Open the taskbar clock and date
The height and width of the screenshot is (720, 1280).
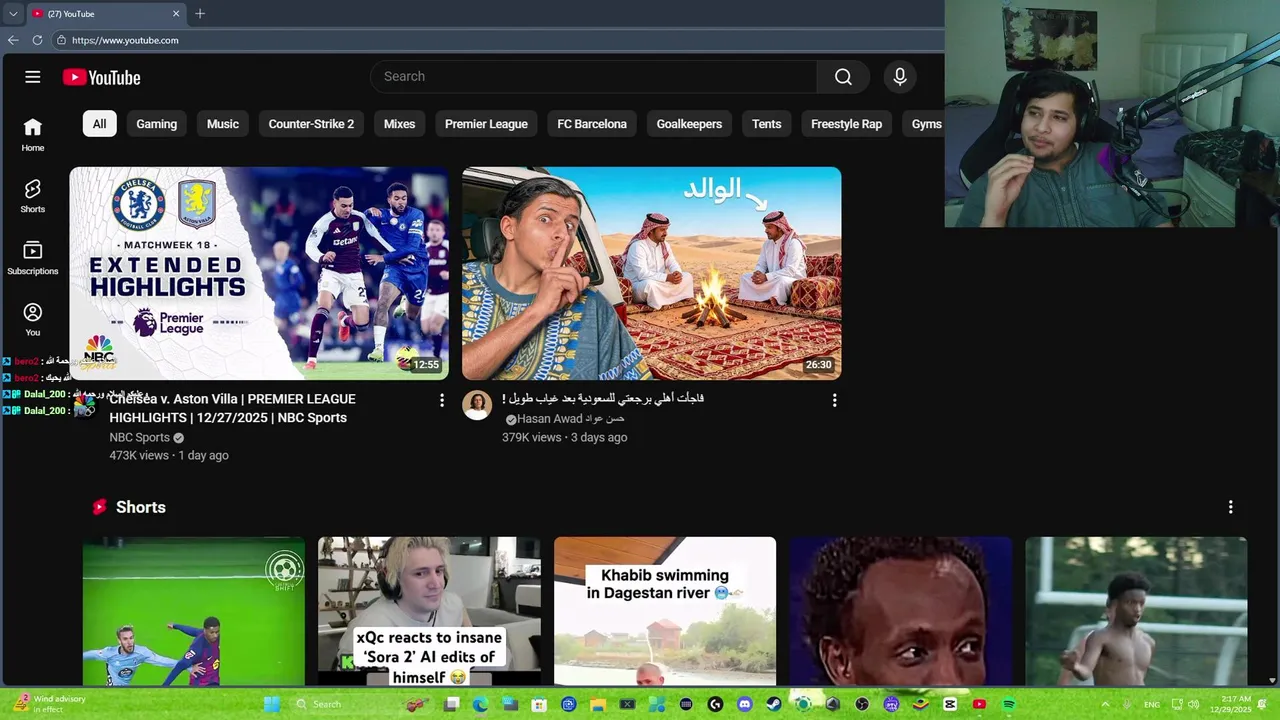coord(1236,704)
